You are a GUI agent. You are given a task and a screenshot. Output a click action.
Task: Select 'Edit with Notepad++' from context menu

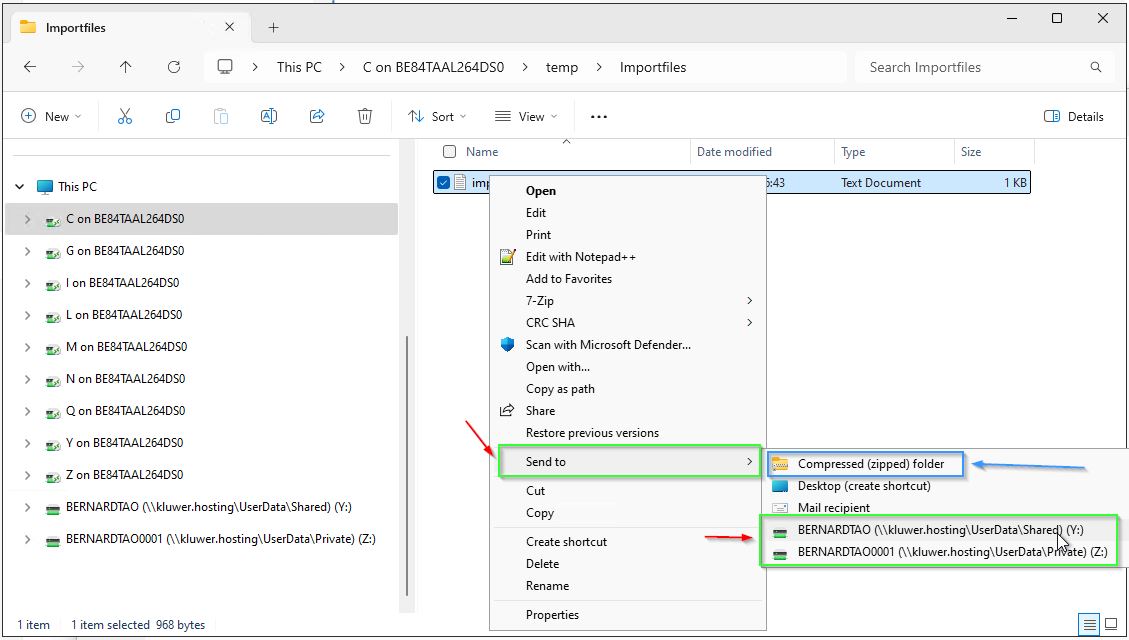tap(580, 257)
